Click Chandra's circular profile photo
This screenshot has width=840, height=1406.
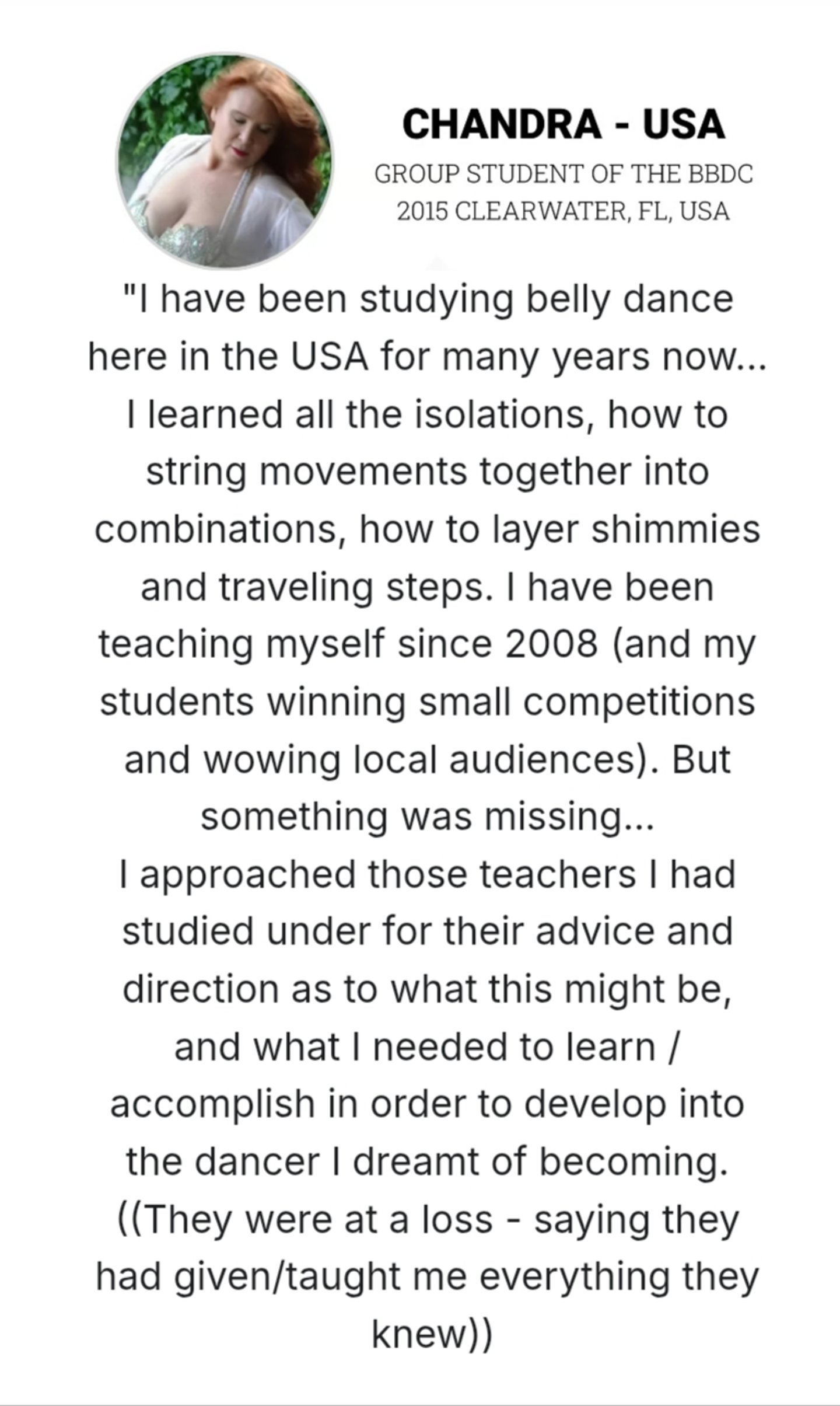(x=225, y=161)
